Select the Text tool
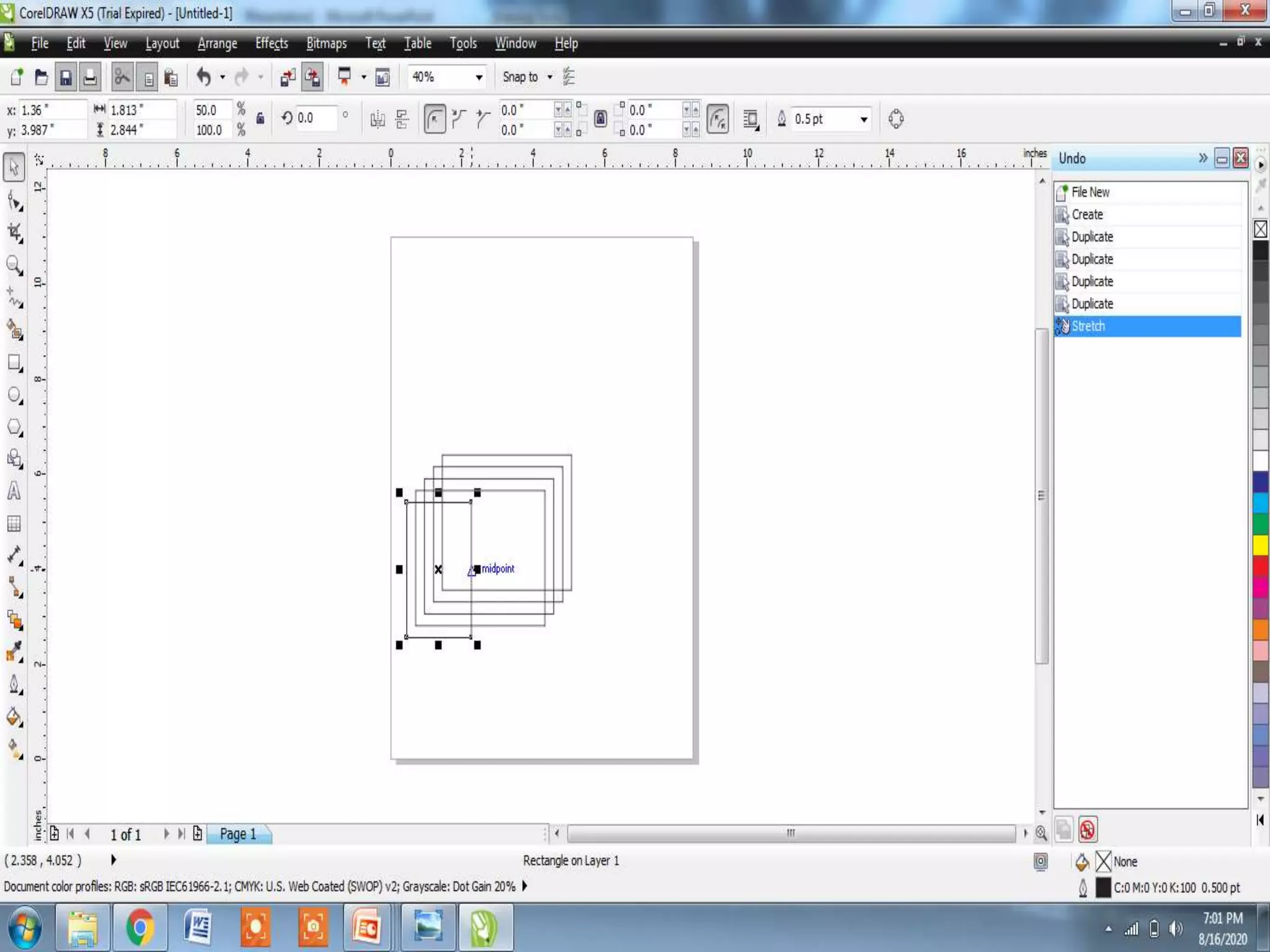1270x952 pixels. pos(14,491)
